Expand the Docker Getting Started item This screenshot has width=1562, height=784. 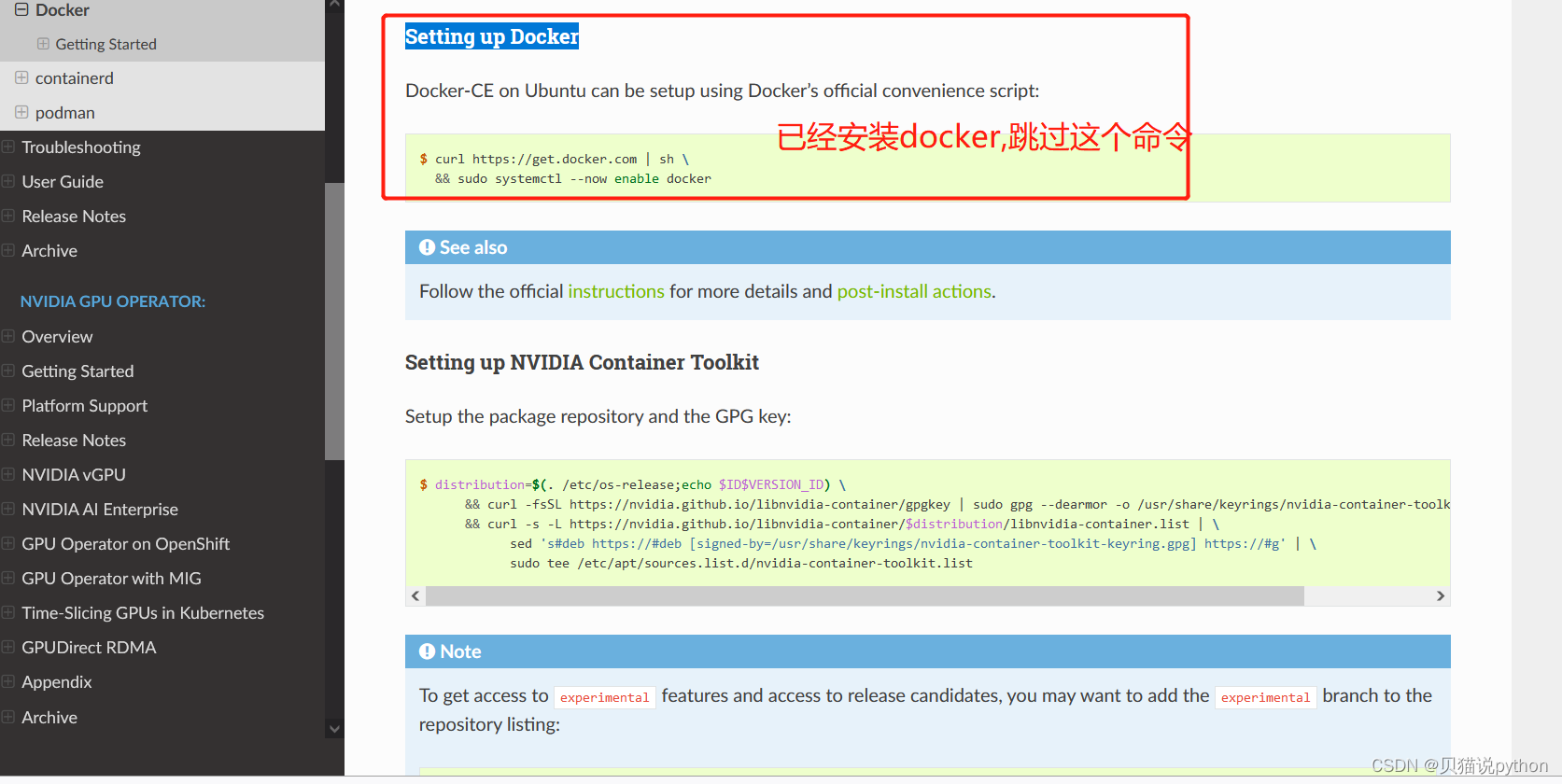coord(43,44)
